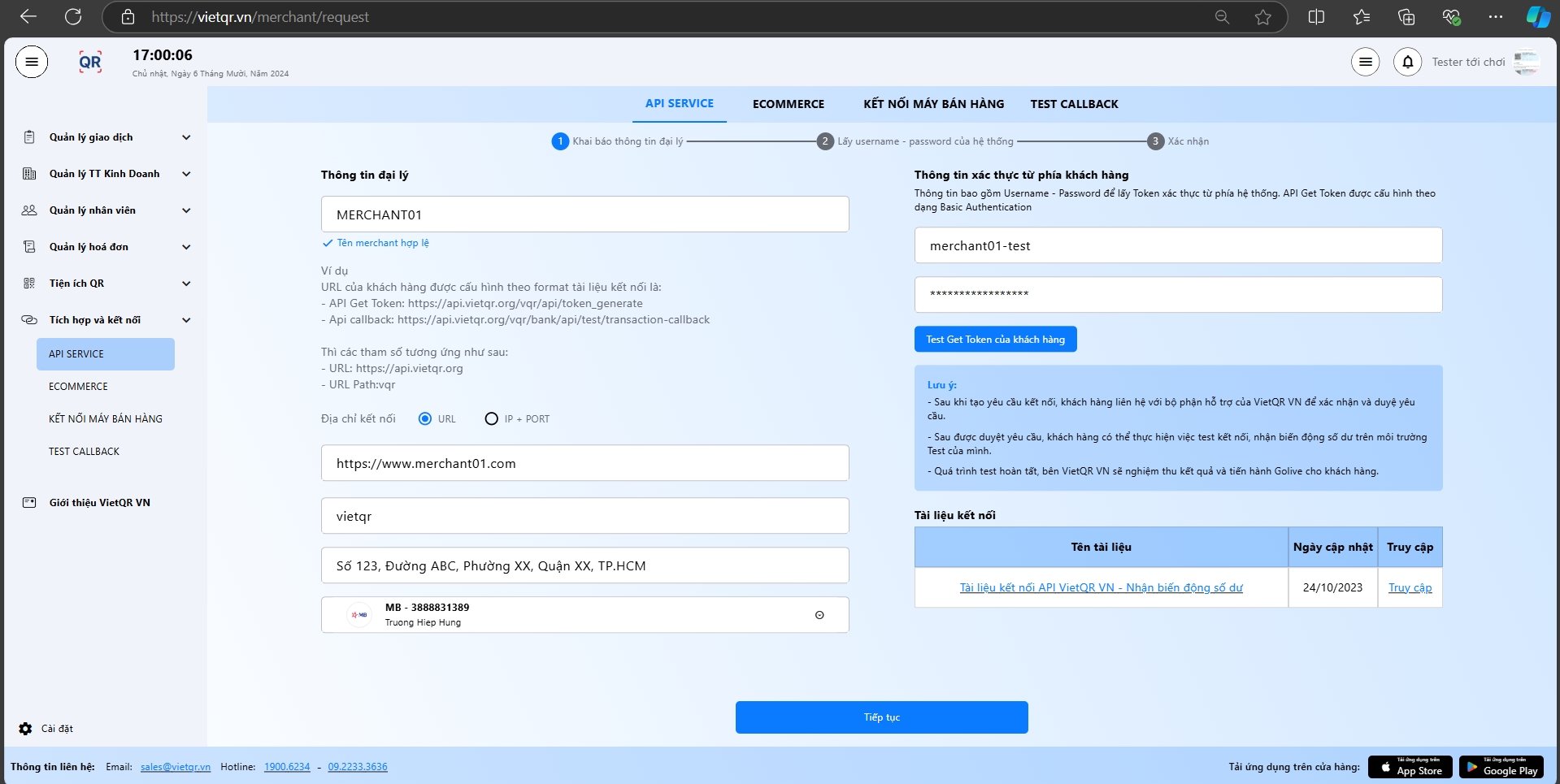Viewport: 1560px width, 784px height.
Task: Click the MERCHANT01 name input field
Action: pyautogui.click(x=584, y=214)
